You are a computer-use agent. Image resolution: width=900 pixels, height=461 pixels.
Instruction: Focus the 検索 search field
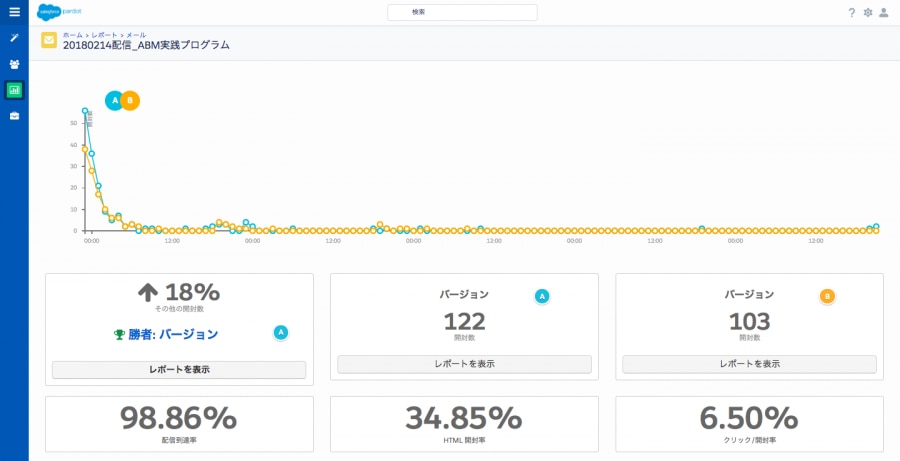point(463,12)
